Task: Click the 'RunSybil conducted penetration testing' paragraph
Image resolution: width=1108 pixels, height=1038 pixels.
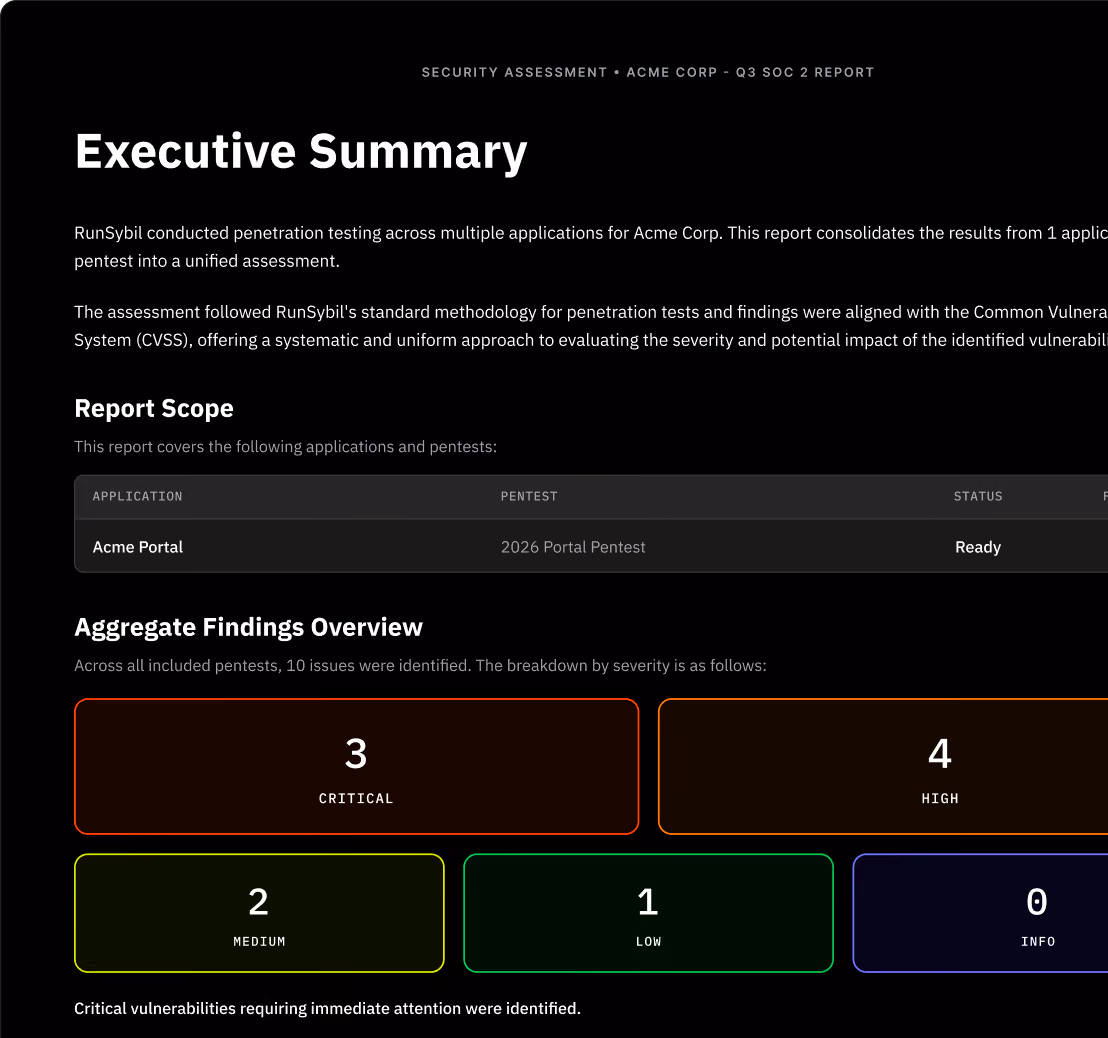Action: (x=591, y=247)
